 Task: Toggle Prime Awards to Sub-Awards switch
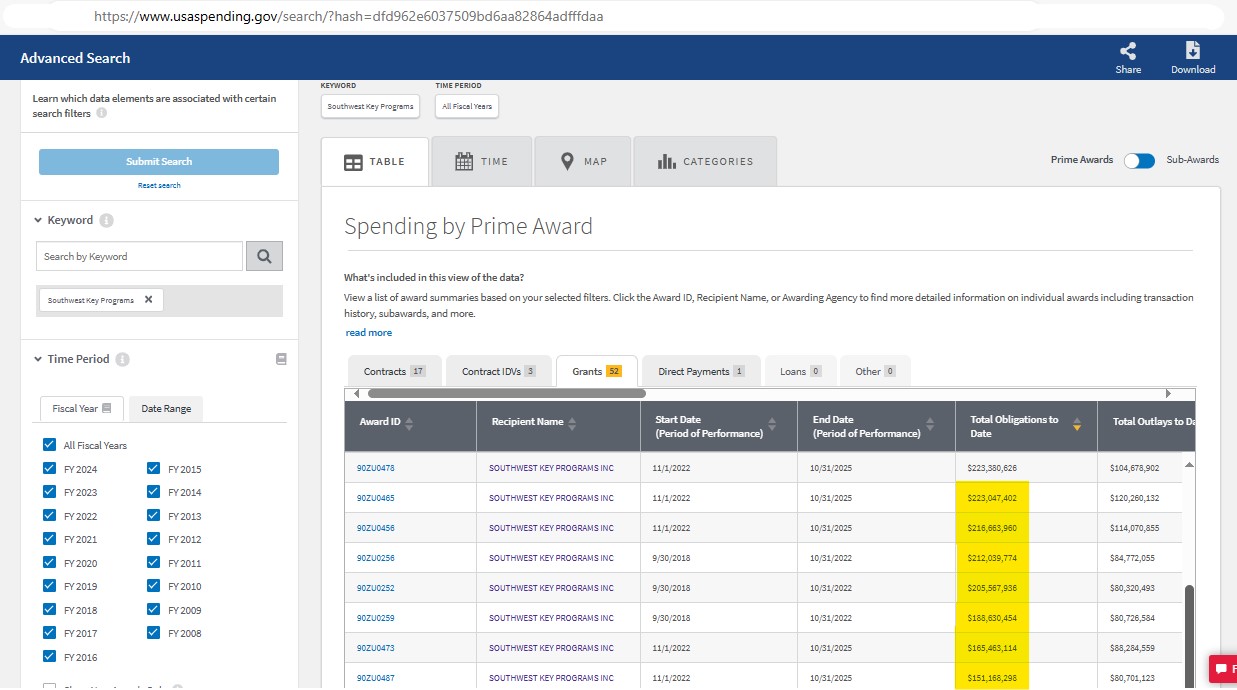tap(1139, 160)
